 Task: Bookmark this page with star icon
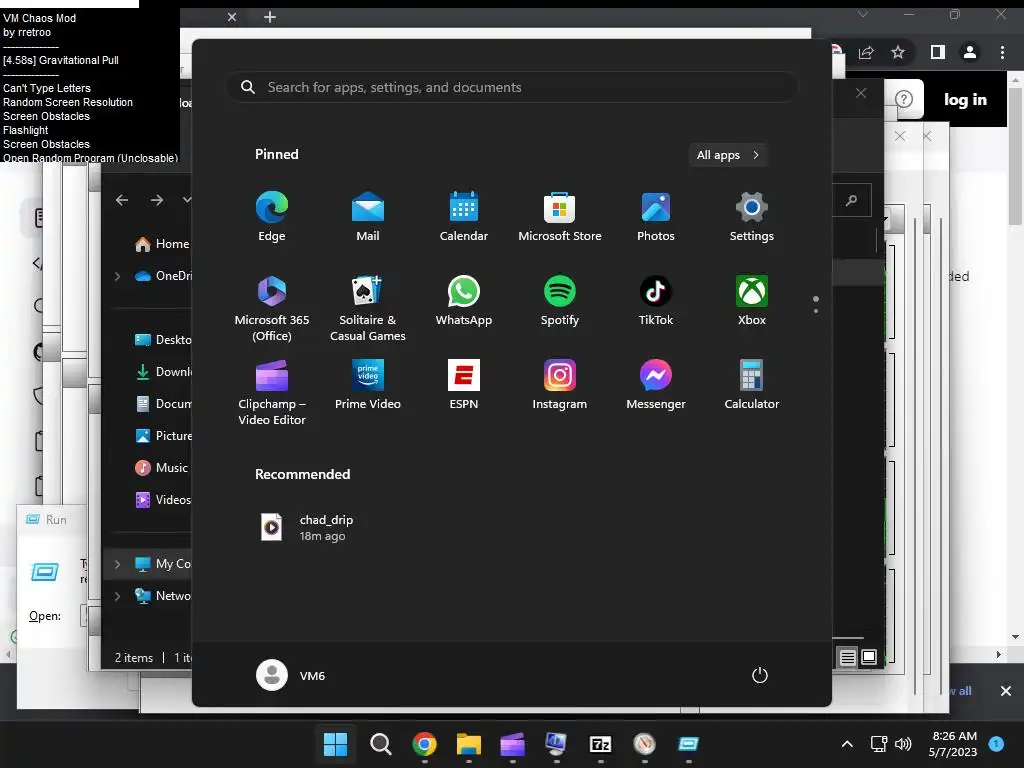coord(898,52)
